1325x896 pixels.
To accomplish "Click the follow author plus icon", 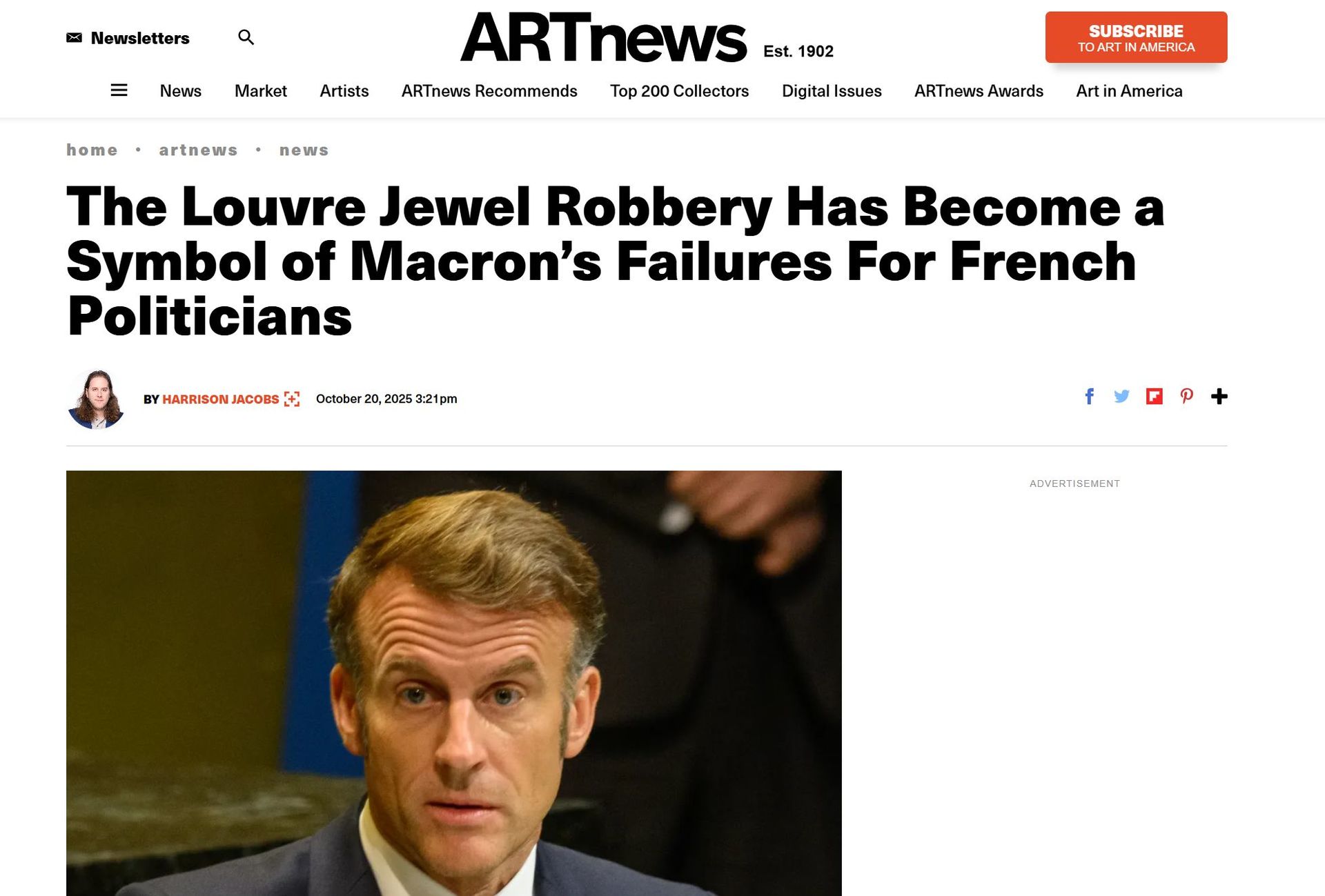I will pos(292,399).
